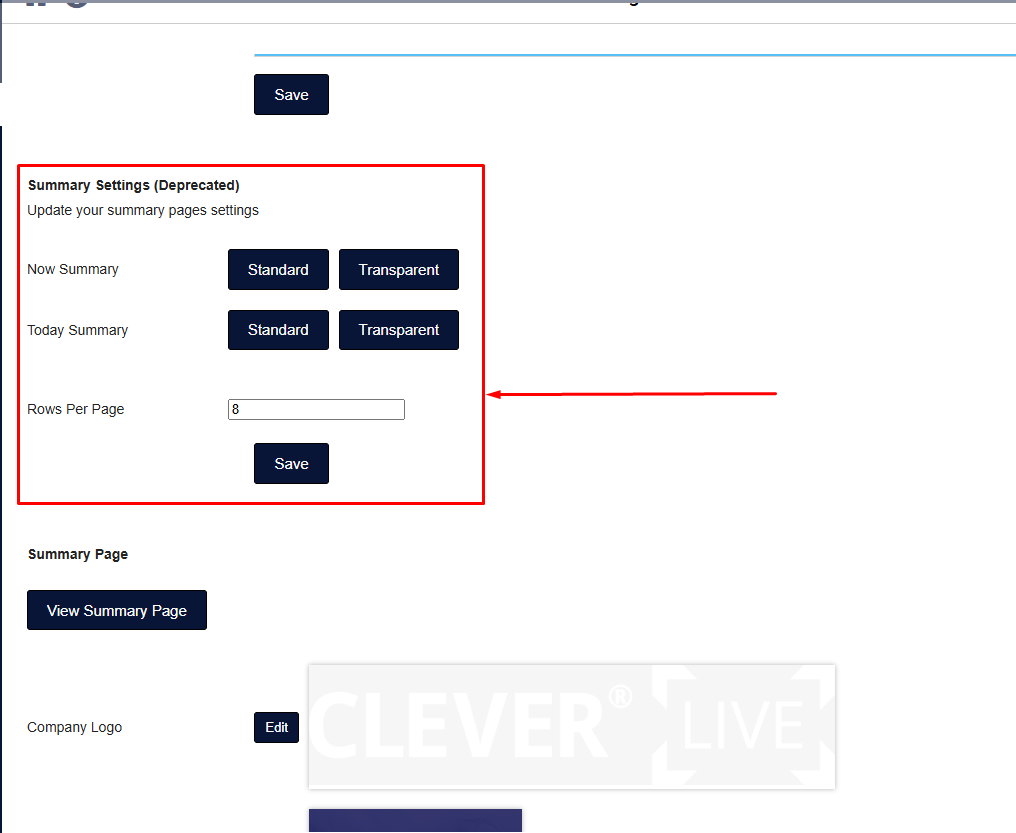Click the Today Summary label
Viewport: 1016px width, 833px height.
[x=78, y=330]
